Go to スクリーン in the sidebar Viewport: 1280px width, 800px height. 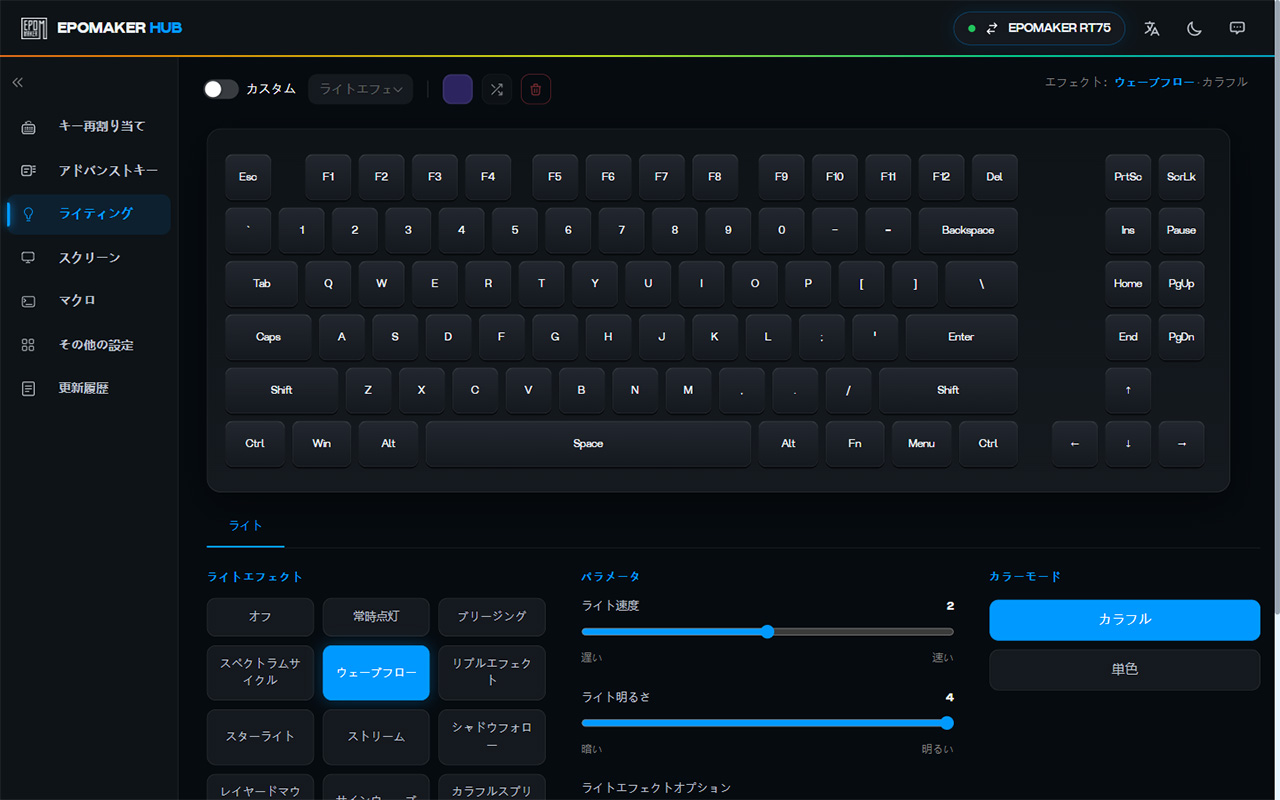point(88,258)
